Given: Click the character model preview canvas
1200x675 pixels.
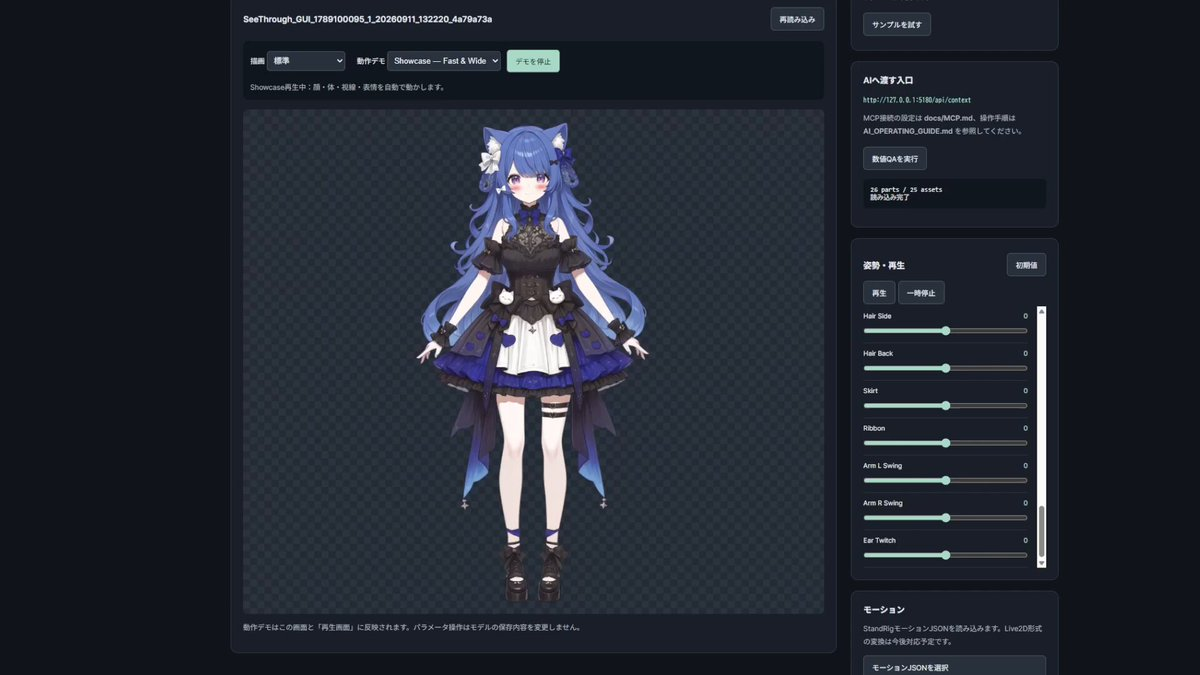Looking at the screenshot, I should (x=533, y=361).
